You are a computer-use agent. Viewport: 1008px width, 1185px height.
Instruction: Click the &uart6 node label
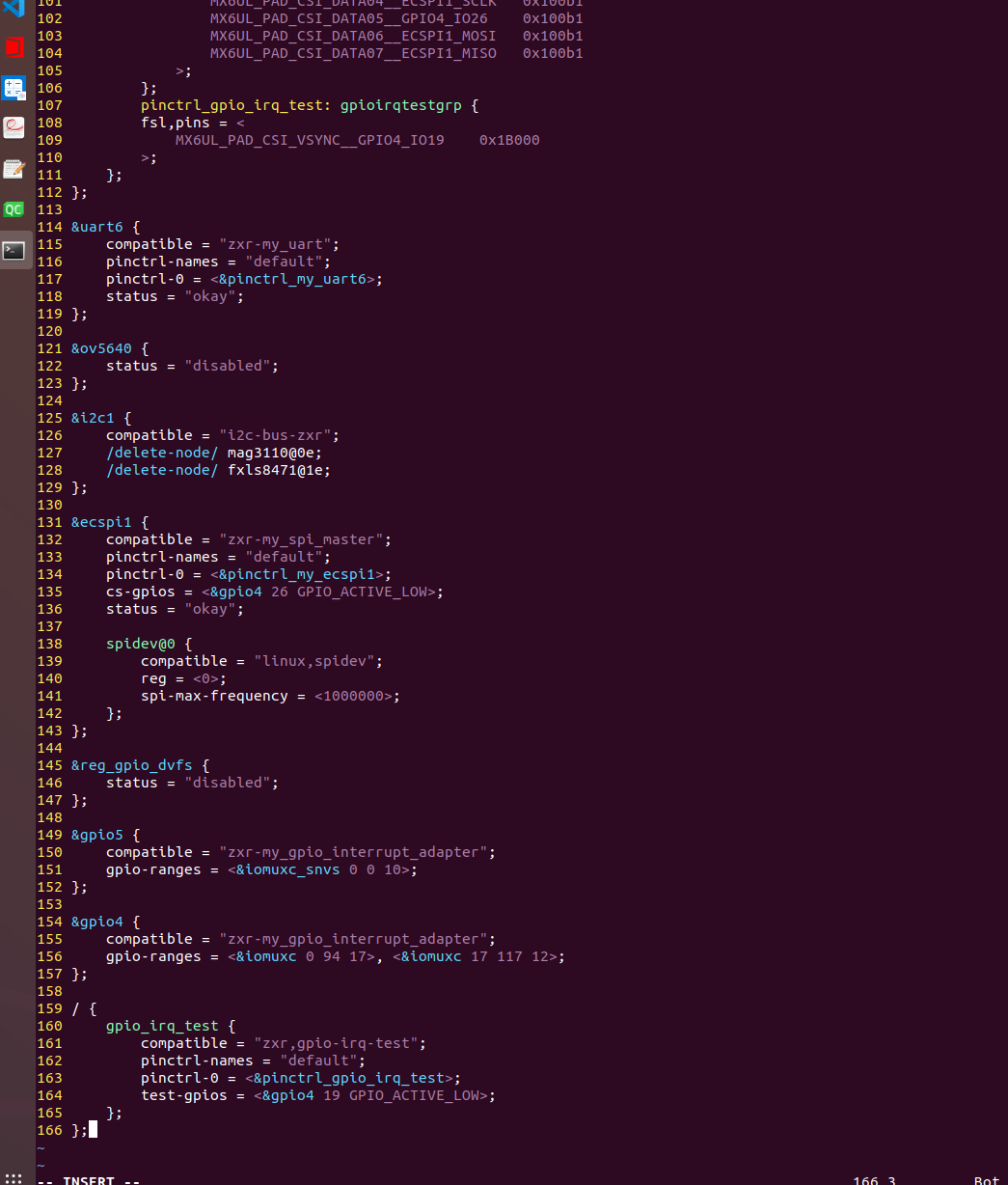[x=97, y=227]
